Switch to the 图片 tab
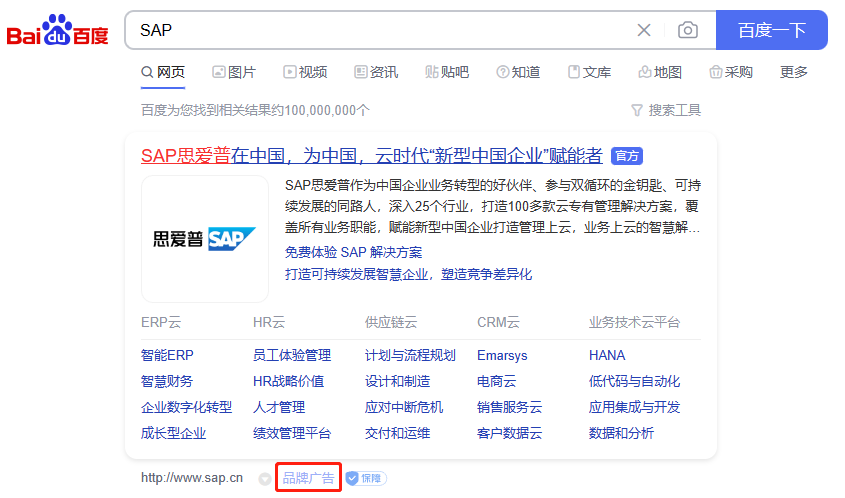The image size is (845, 498). pos(234,72)
